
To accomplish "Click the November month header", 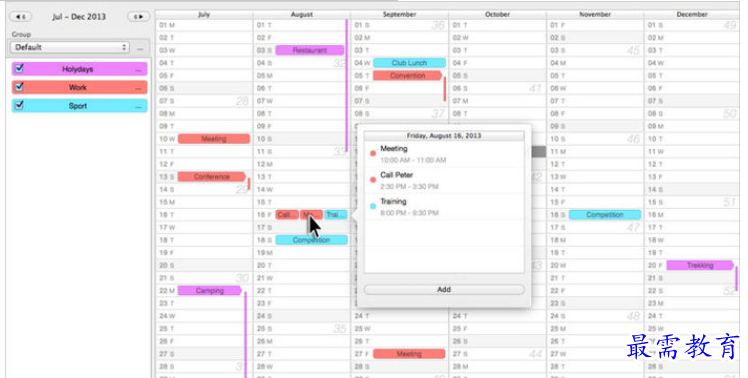I will point(595,14).
